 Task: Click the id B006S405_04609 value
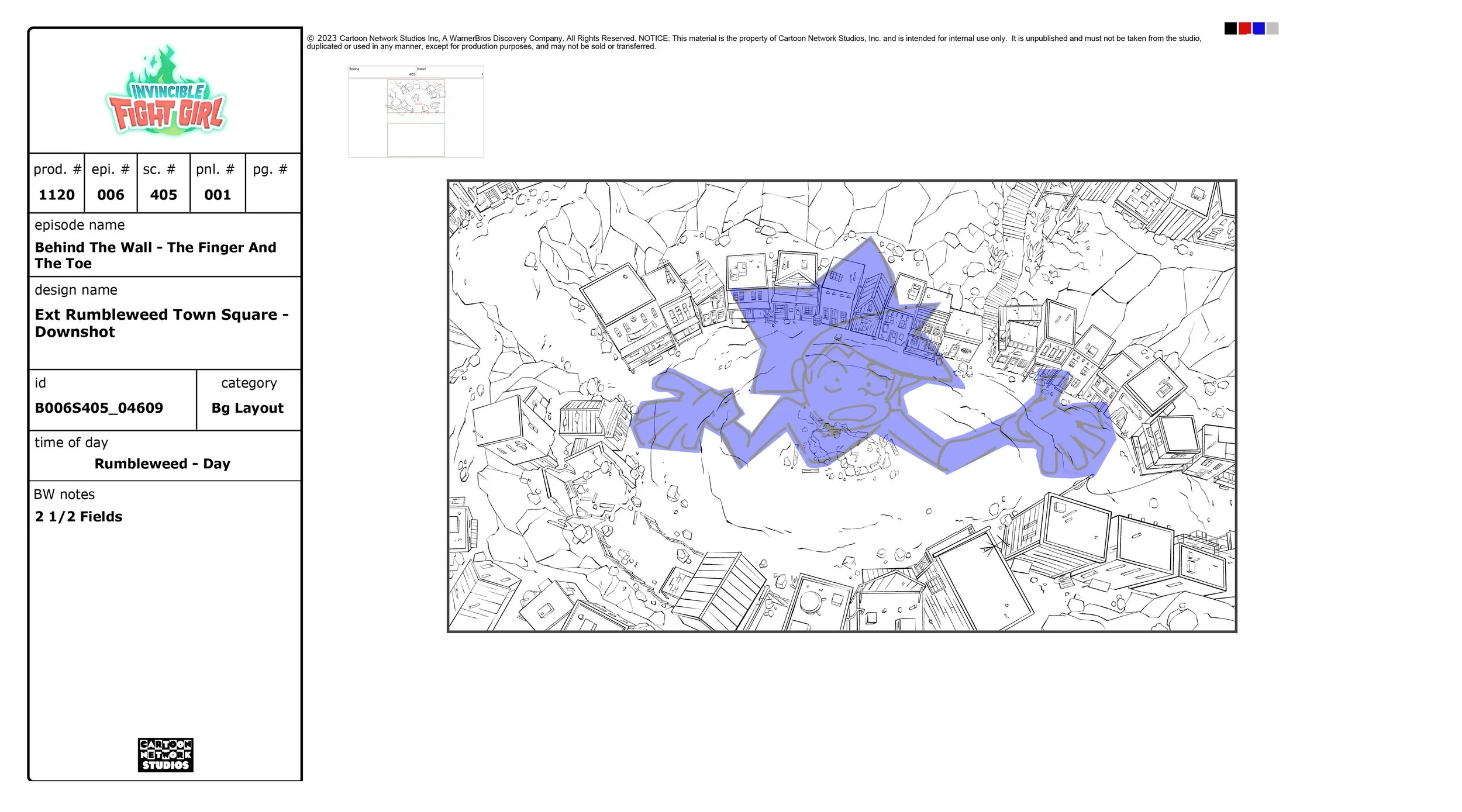[x=99, y=408]
